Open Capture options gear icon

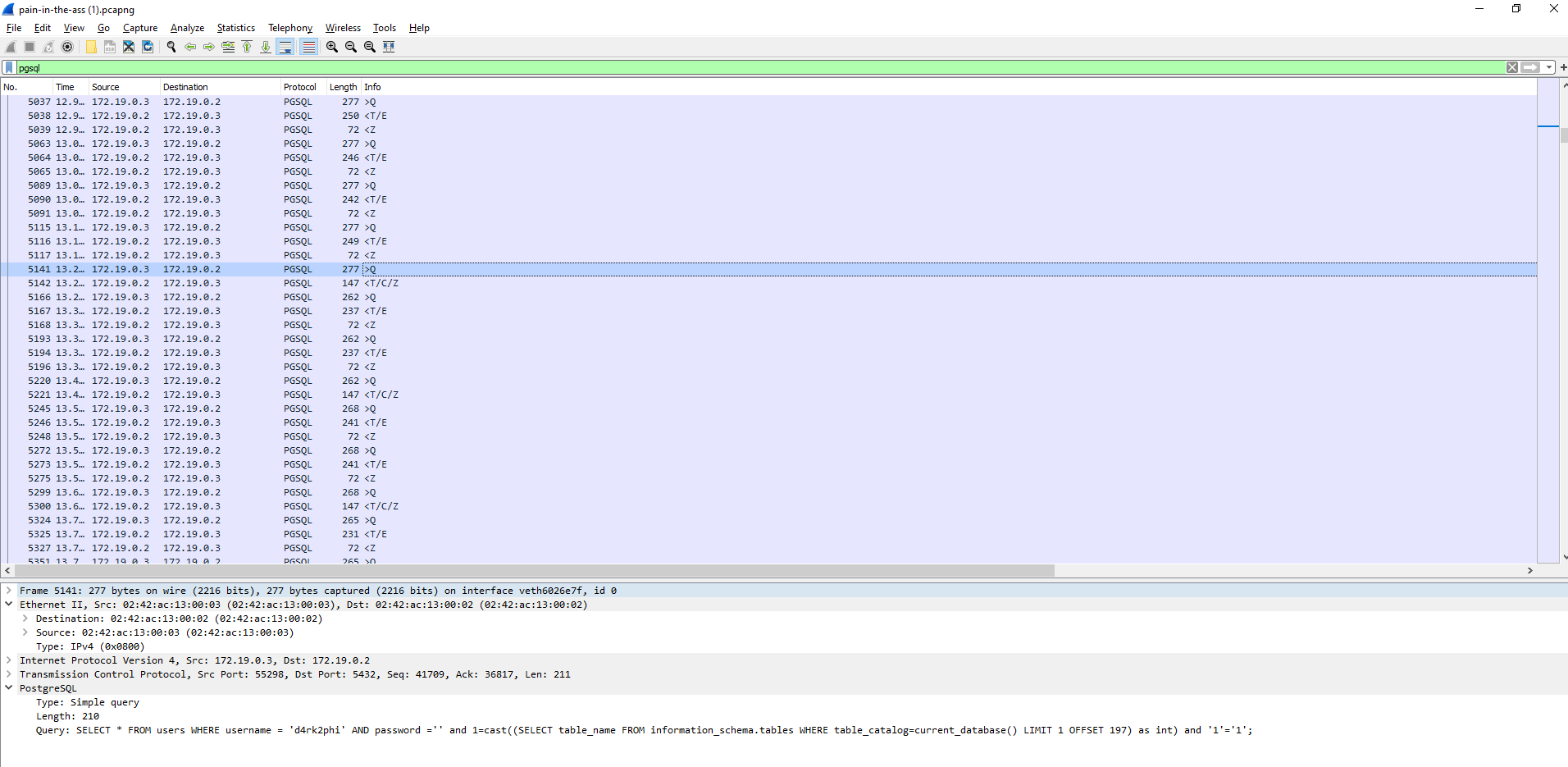(67, 47)
